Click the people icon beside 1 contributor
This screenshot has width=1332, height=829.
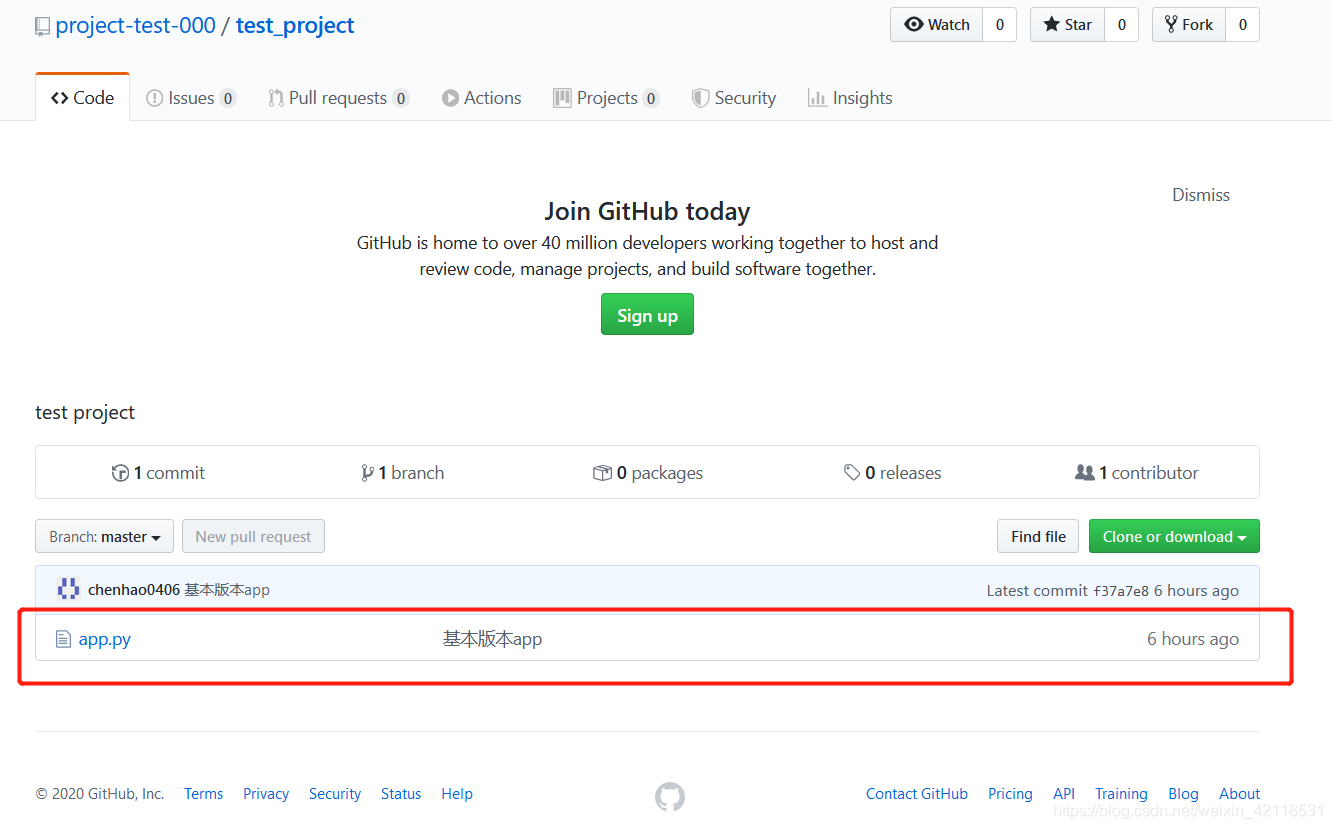[1085, 473]
